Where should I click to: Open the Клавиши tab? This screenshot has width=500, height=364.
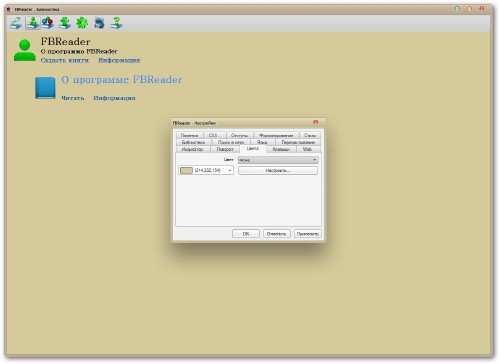click(281, 149)
